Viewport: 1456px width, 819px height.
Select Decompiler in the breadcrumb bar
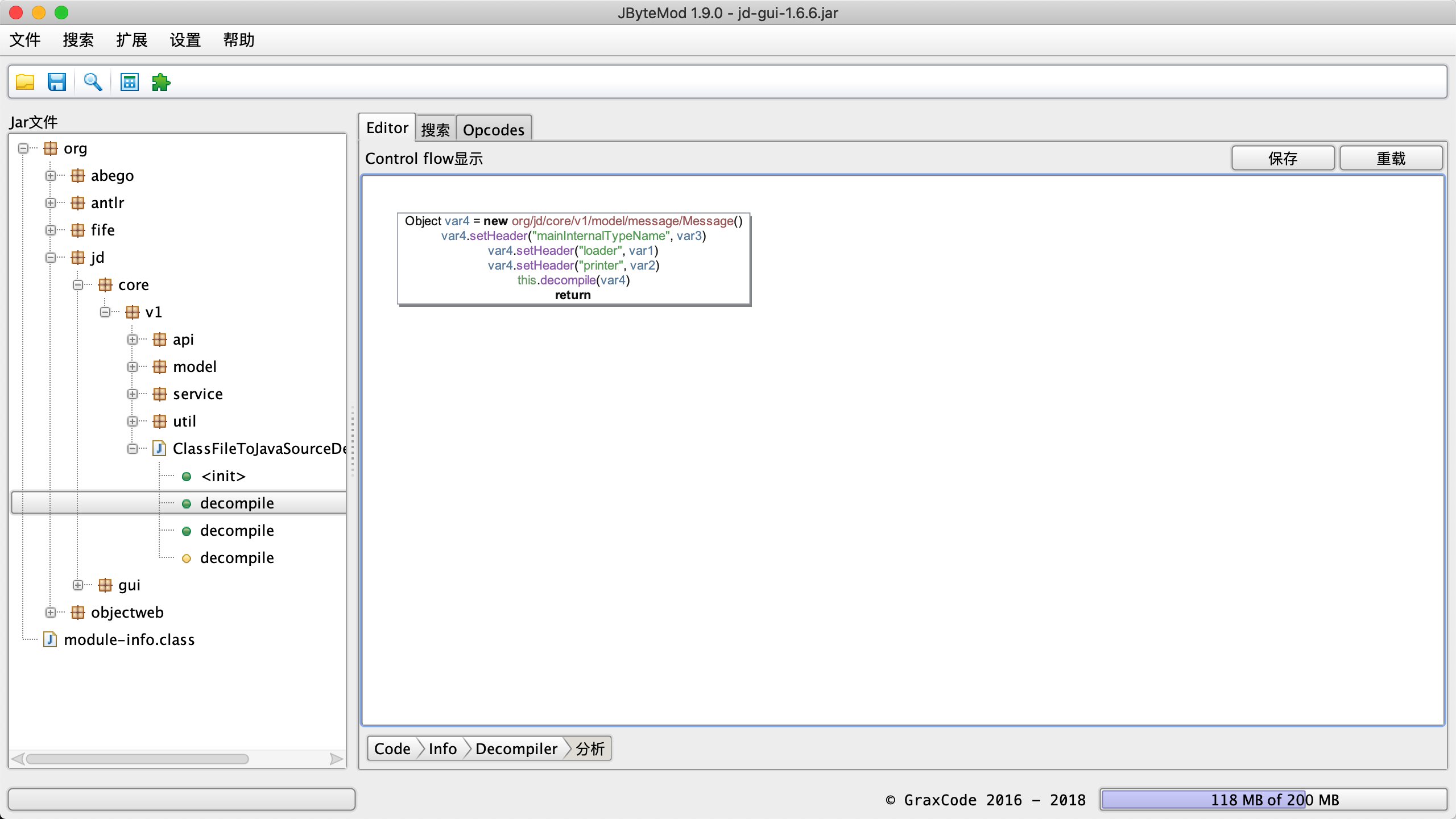coord(516,748)
